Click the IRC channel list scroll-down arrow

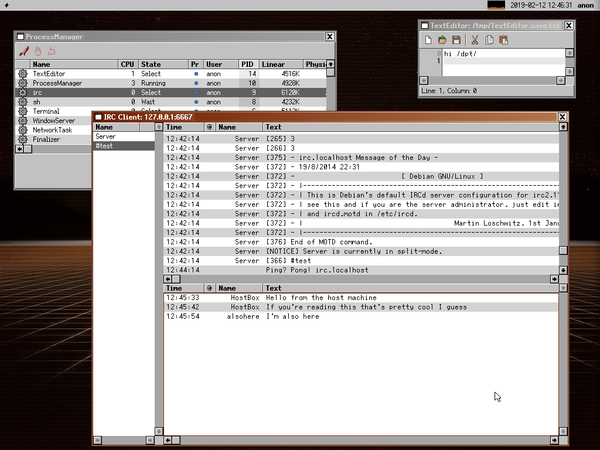[158, 431]
